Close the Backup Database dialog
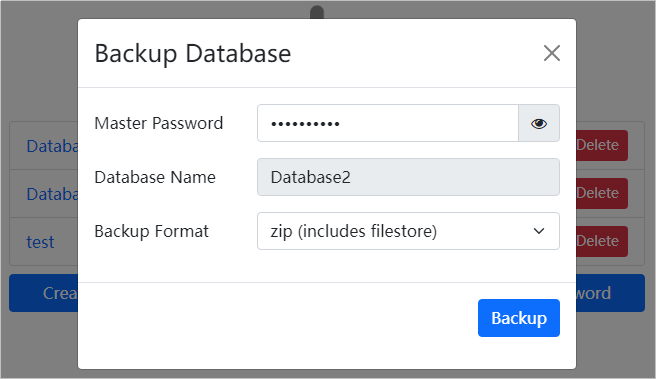 (551, 53)
